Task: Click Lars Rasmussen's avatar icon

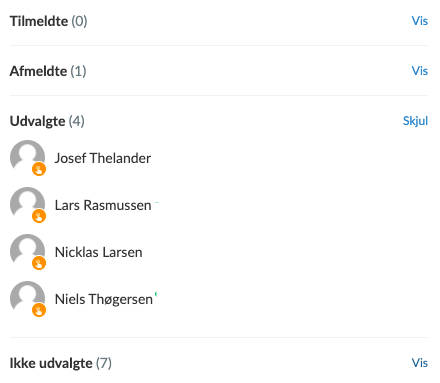Action: pos(27,204)
